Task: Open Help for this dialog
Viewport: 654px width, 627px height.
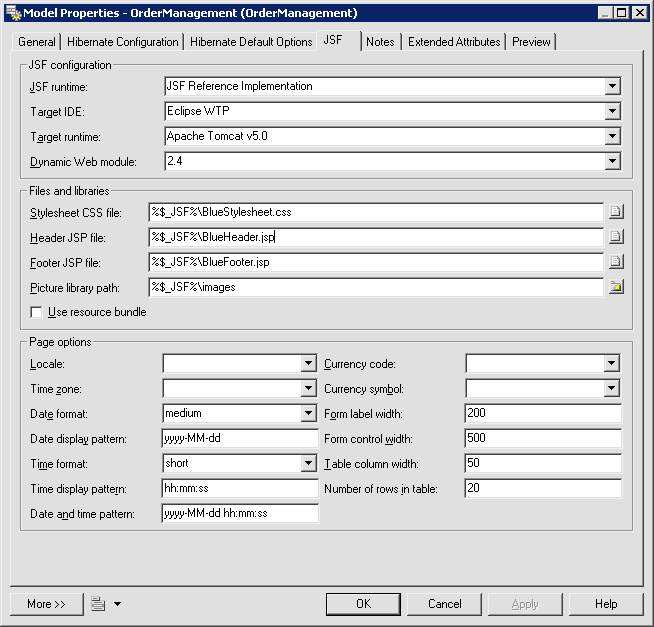Action: tap(606, 604)
